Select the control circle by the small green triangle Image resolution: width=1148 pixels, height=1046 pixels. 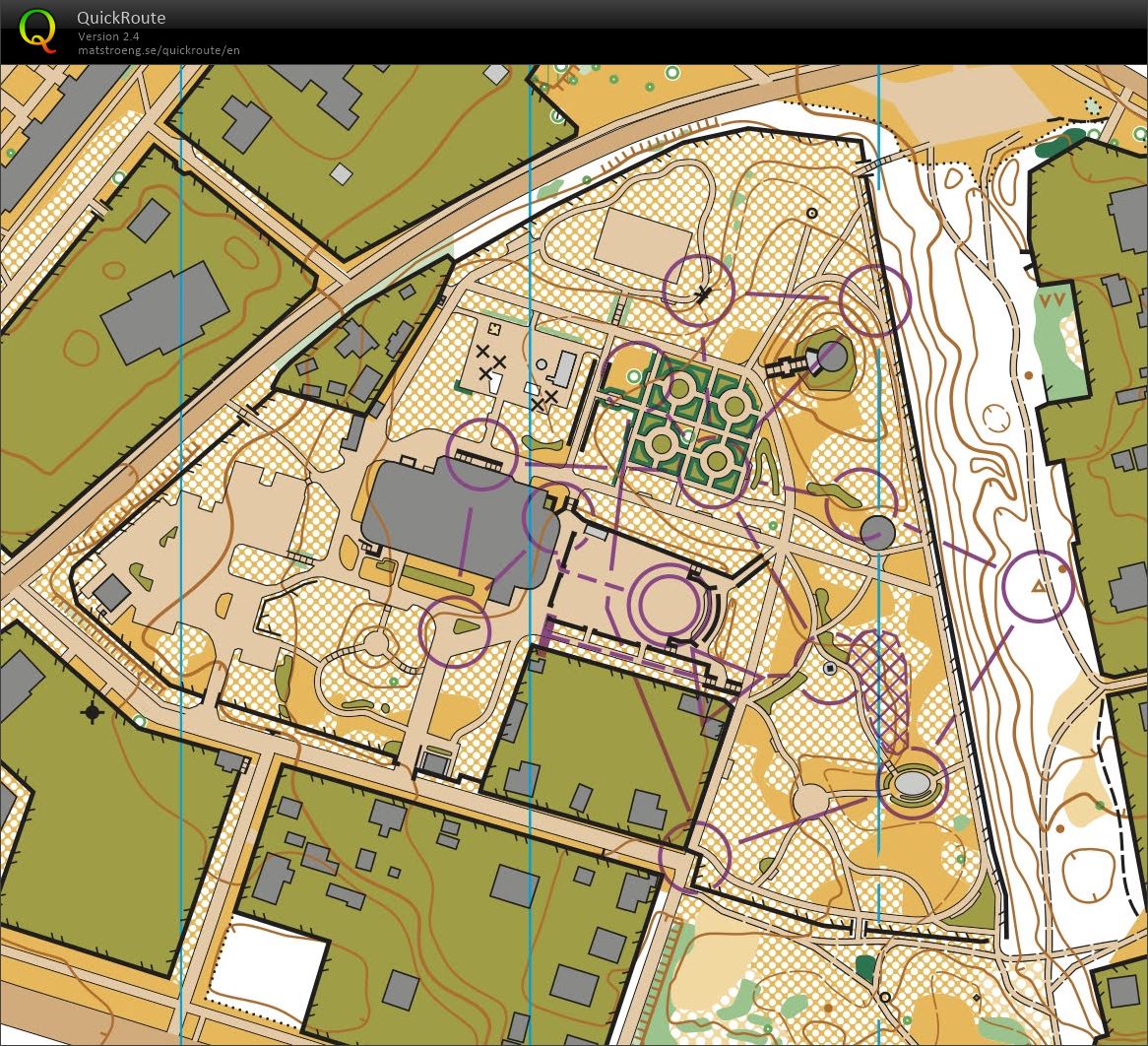click(456, 632)
